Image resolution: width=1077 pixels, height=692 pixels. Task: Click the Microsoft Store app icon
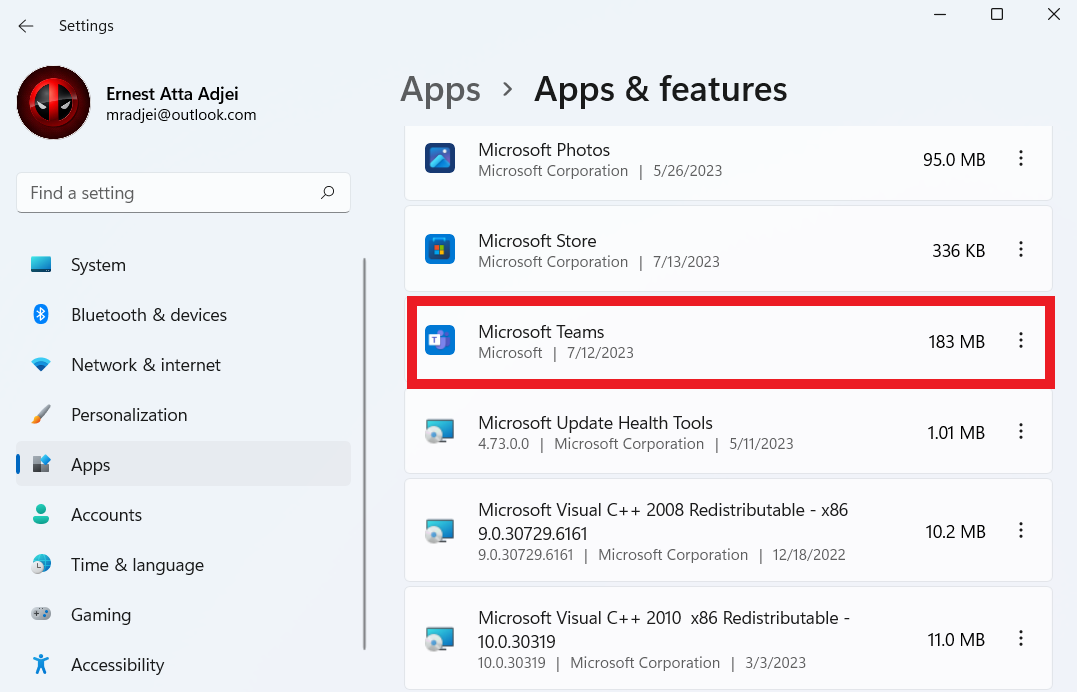(440, 249)
